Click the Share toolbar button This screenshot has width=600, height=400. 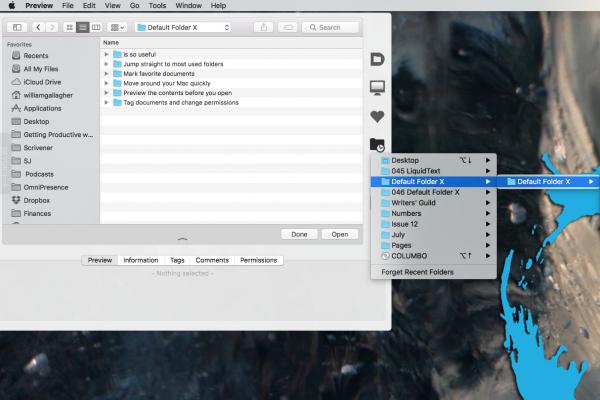tap(264, 27)
